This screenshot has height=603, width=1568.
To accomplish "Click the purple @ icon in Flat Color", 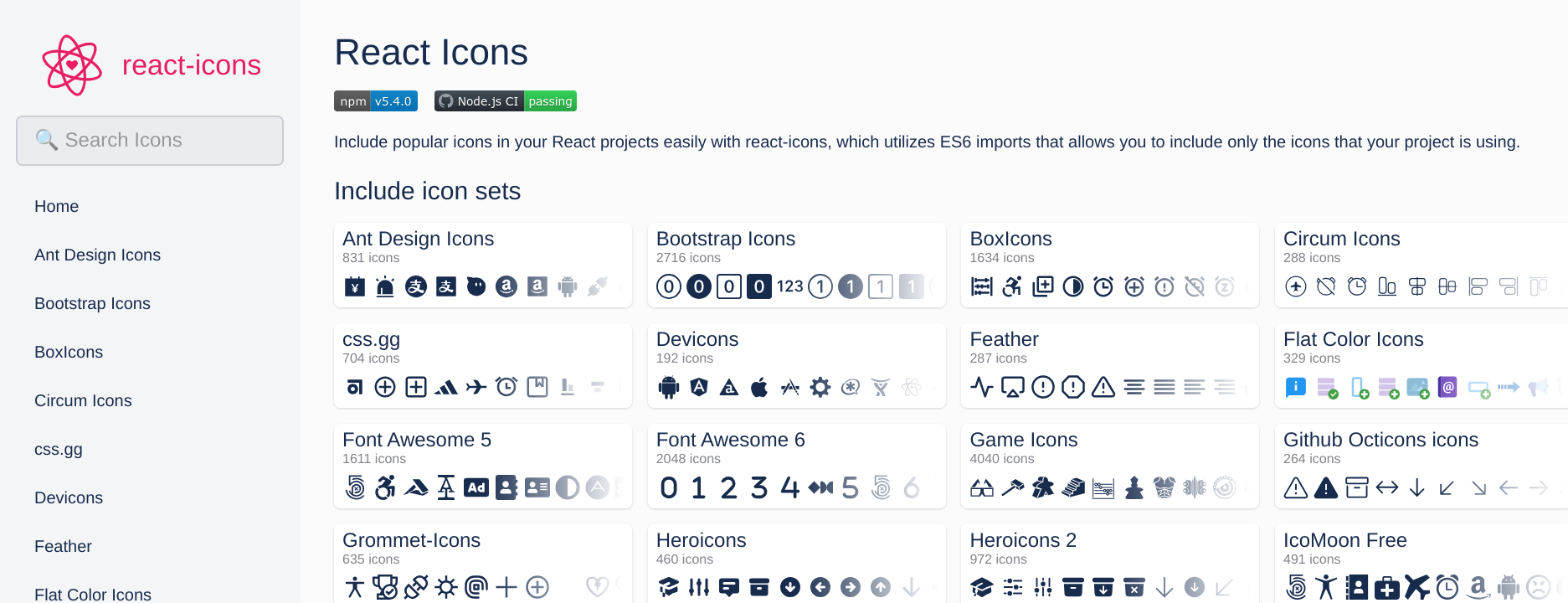I will 1447,387.
